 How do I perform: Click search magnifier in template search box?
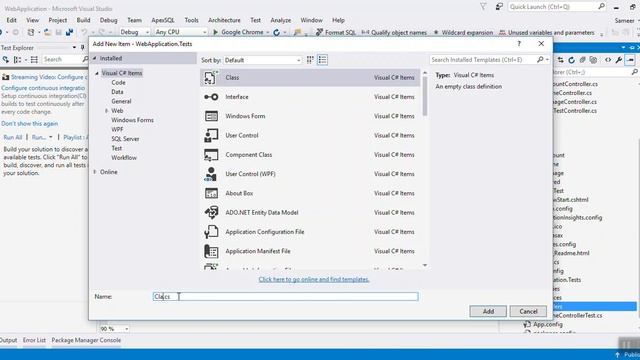(540, 60)
